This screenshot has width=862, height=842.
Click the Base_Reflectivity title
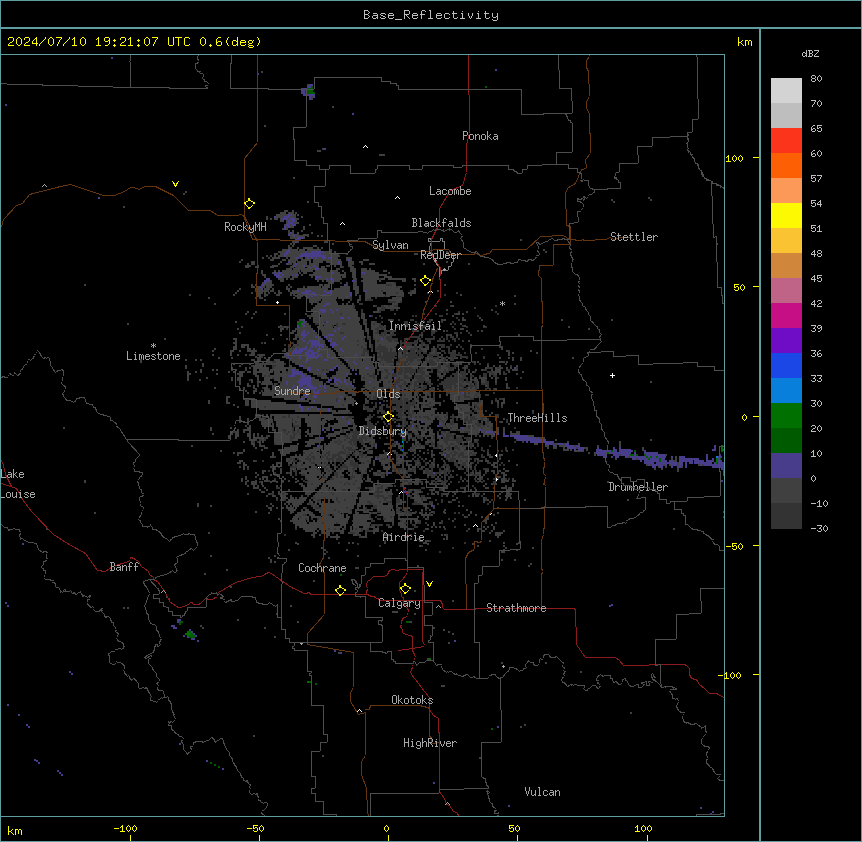[431, 15]
